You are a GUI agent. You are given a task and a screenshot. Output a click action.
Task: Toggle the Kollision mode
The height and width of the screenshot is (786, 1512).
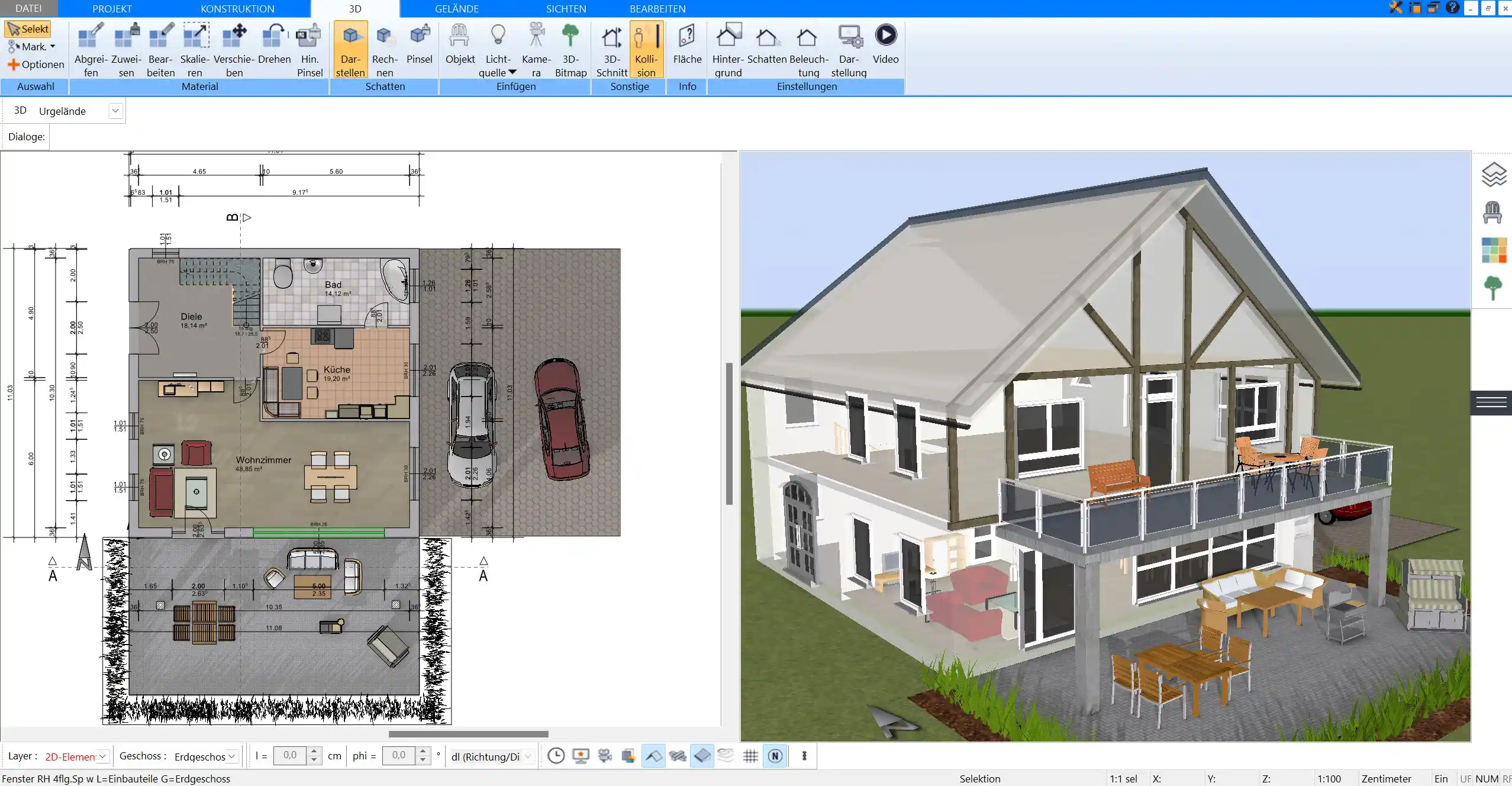click(x=646, y=50)
